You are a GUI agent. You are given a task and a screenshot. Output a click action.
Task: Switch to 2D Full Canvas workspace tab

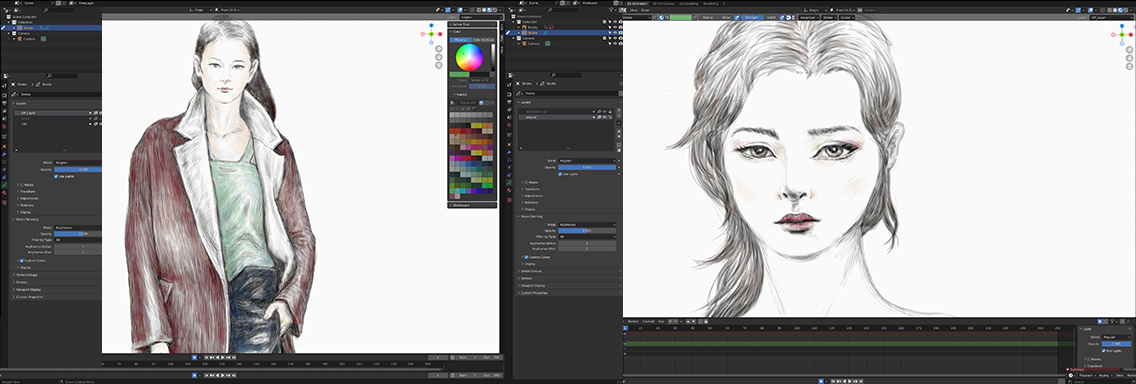coord(663,4)
